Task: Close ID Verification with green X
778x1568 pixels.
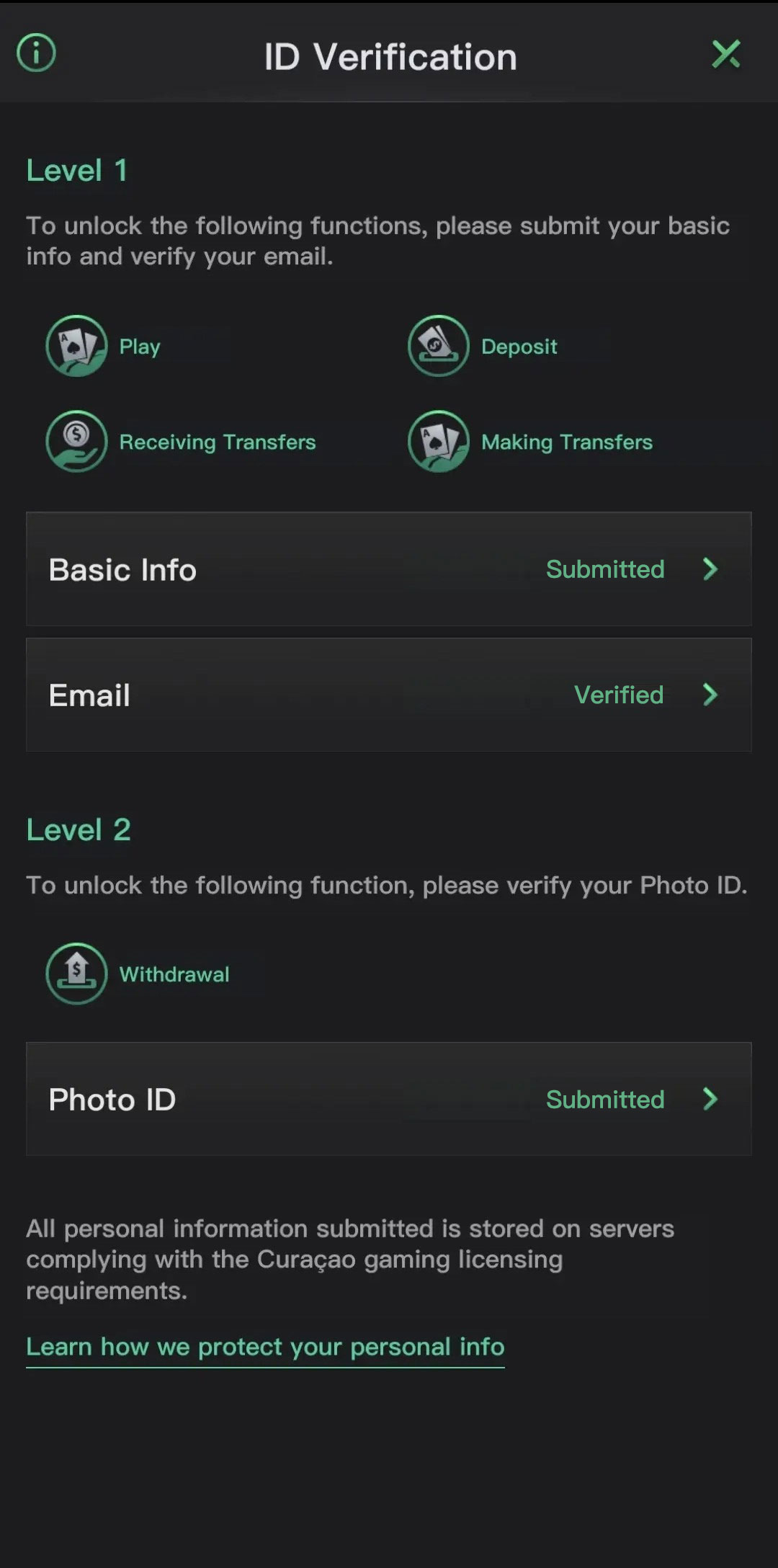Action: pos(725,54)
